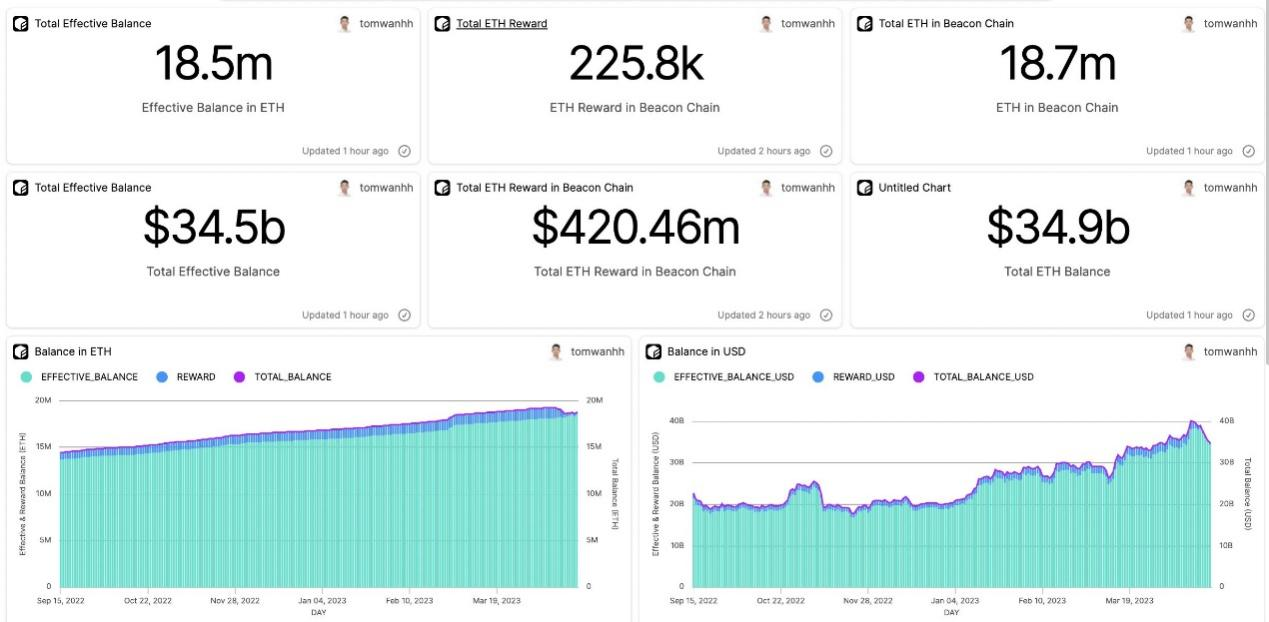
Task: Click the query icon beside Balance in USD
Action: pyautogui.click(x=654, y=351)
